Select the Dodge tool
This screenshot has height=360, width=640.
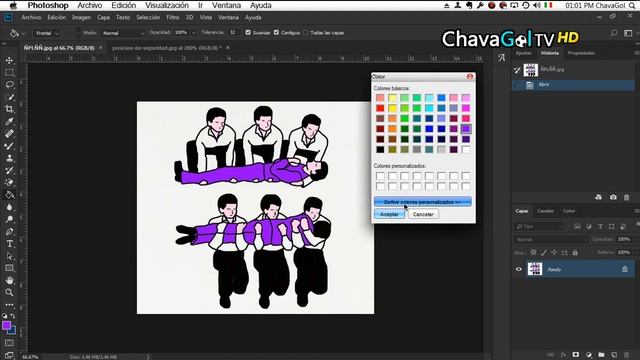point(9,219)
